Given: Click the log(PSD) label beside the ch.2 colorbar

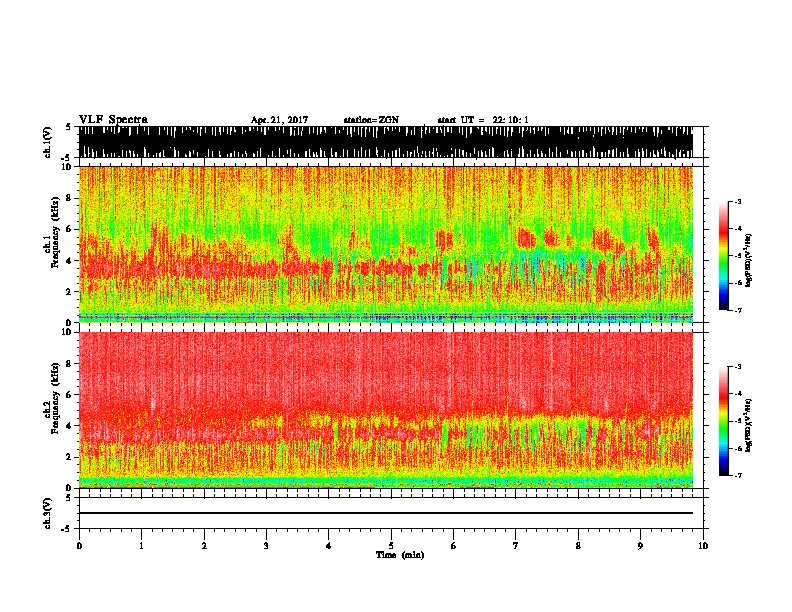Looking at the screenshot, I should (x=749, y=425).
